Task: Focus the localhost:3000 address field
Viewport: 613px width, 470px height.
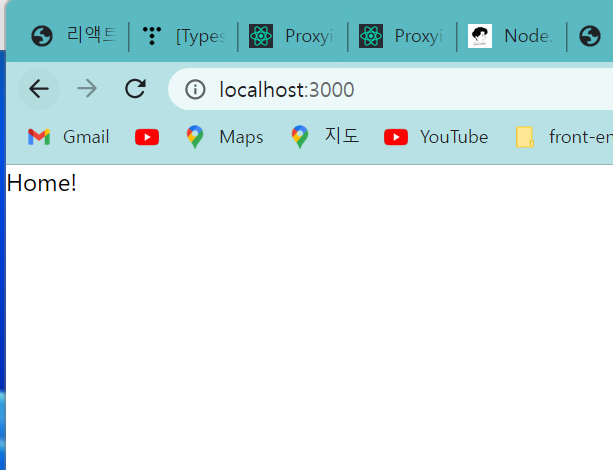Action: click(x=390, y=89)
